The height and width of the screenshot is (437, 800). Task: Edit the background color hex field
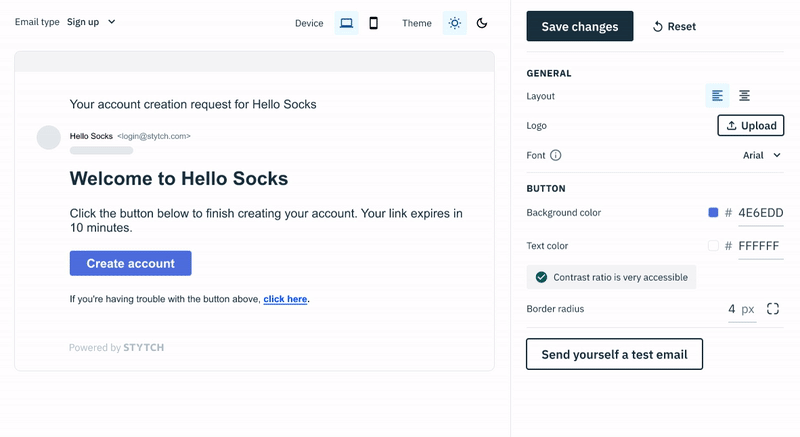[760, 213]
